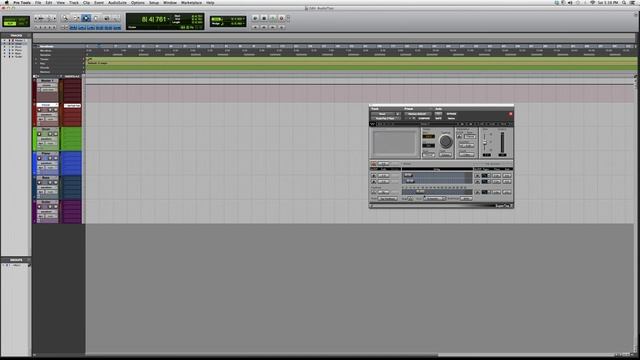The height and width of the screenshot is (360, 640).
Task: Open the Vocal track view selector
Action: (46, 115)
